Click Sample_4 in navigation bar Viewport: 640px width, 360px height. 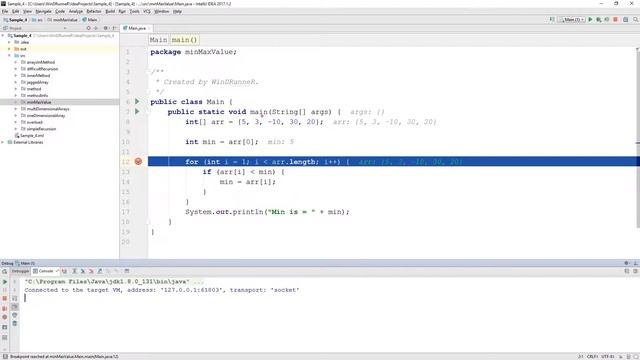click(16, 20)
